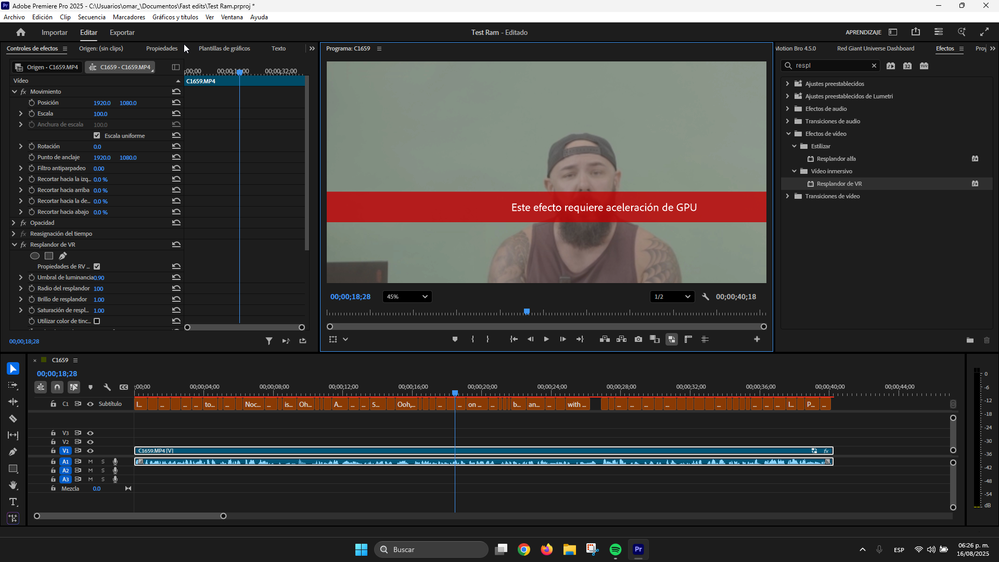Add a marker in Program monitor
This screenshot has height=562, width=999.
(x=455, y=339)
